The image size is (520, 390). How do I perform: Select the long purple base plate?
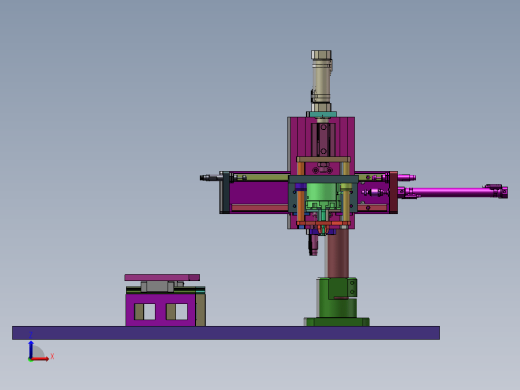tap(226, 333)
